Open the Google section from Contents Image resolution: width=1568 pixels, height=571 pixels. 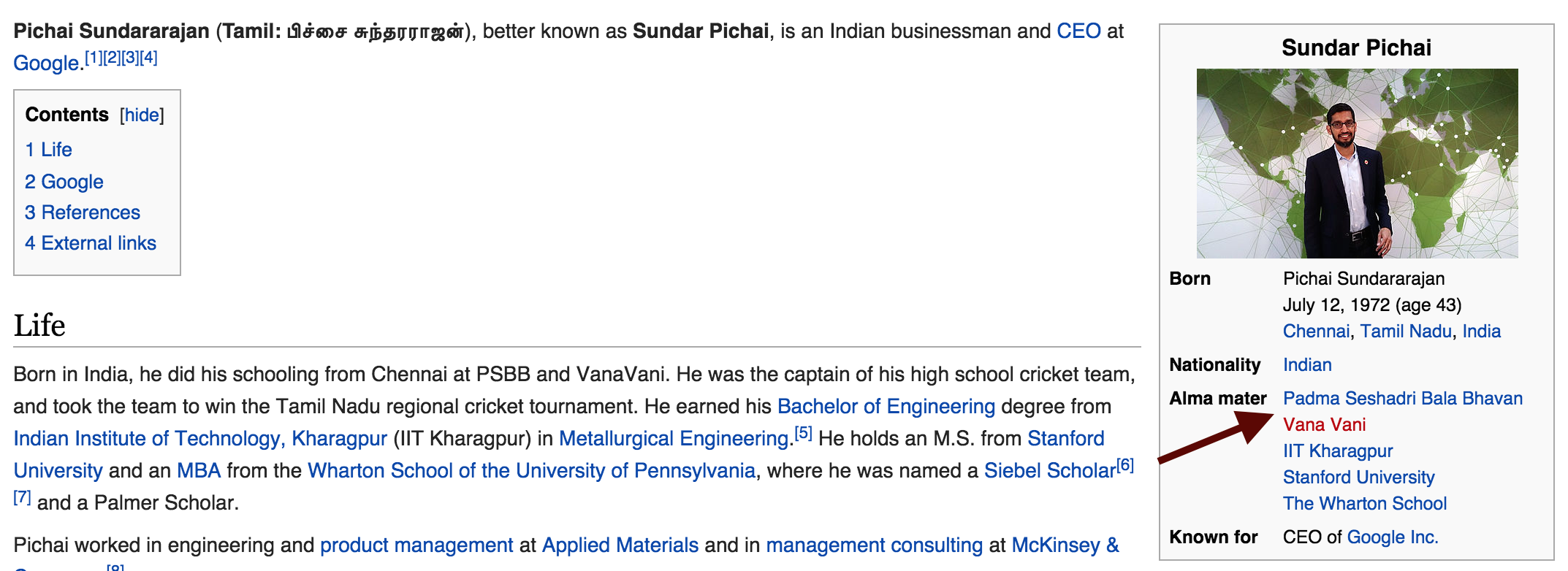(x=64, y=182)
